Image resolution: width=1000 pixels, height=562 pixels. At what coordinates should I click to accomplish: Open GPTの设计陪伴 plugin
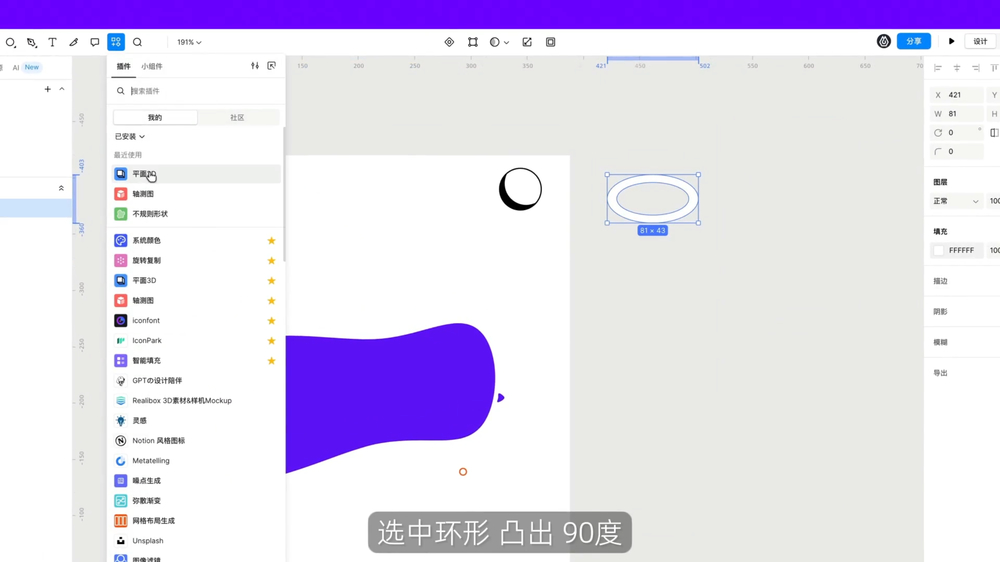196,381
